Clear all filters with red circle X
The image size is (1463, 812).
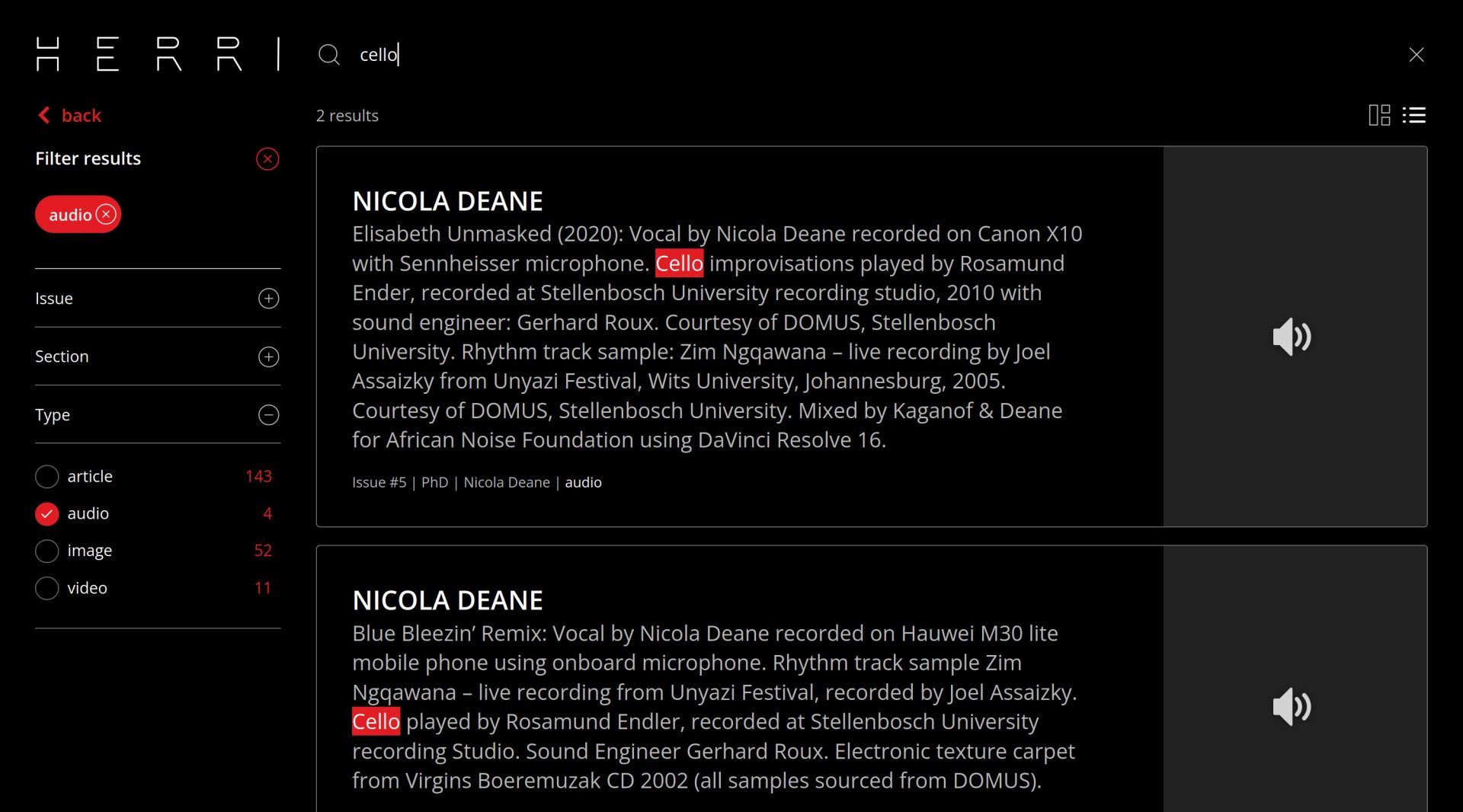[x=267, y=158]
